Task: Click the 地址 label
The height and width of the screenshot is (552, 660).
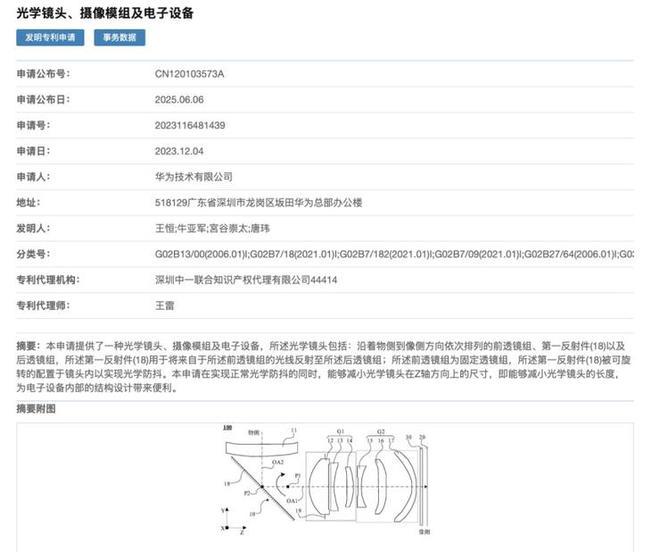Action: click(28, 203)
